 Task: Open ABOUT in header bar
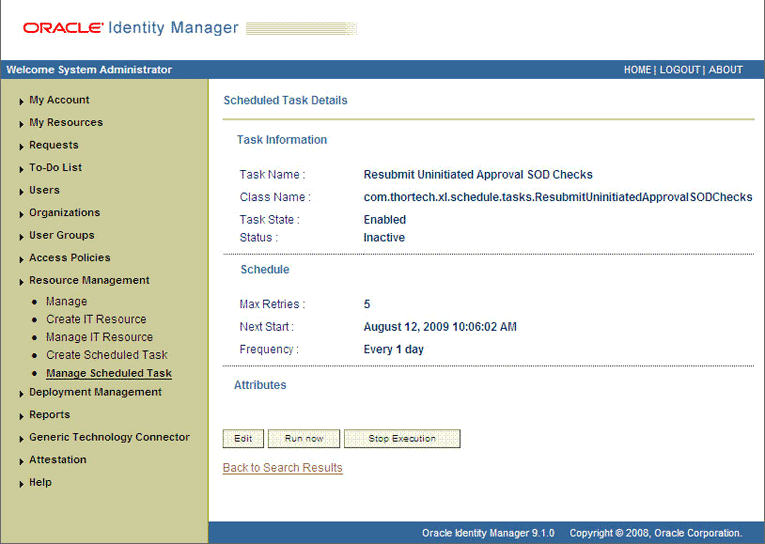[725, 70]
